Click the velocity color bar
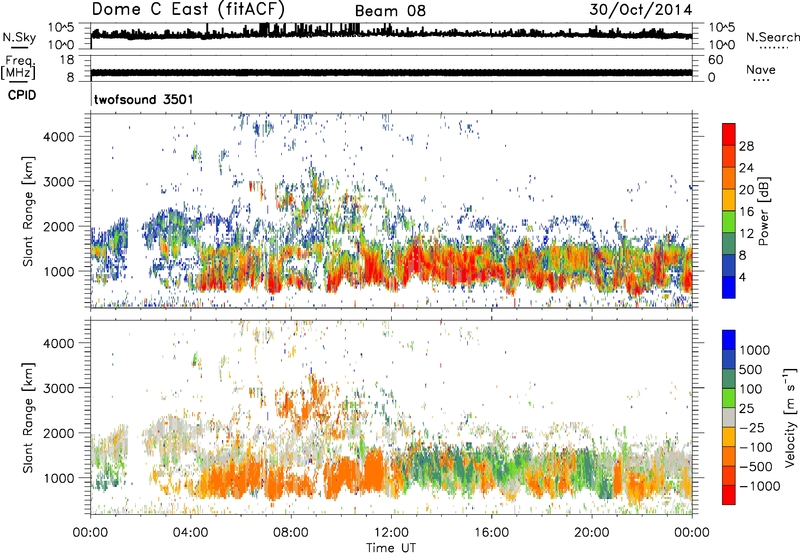Viewport: 800px width, 554px height. click(x=729, y=417)
